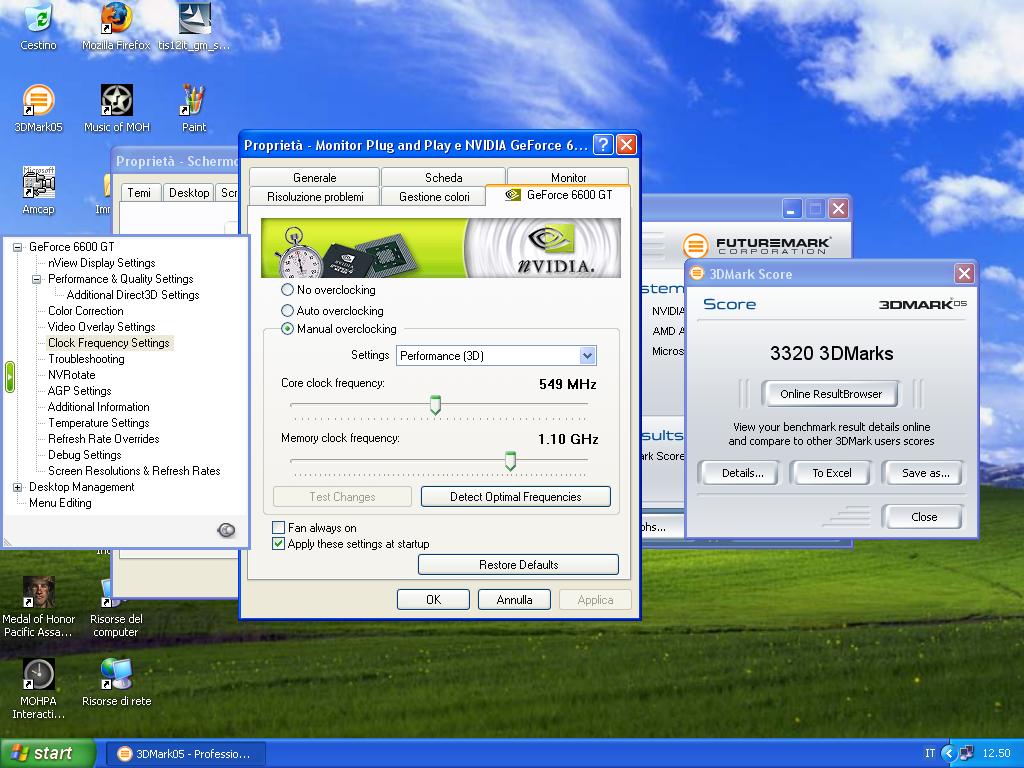This screenshot has width=1024, height=768.
Task: Open the Amcap desktop shortcut
Action: [39, 191]
